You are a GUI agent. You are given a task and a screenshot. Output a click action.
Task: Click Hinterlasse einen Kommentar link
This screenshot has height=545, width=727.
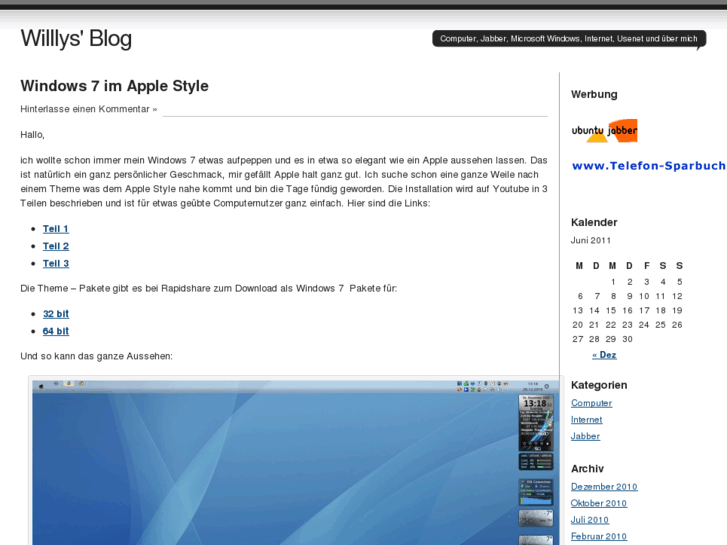tap(89, 109)
